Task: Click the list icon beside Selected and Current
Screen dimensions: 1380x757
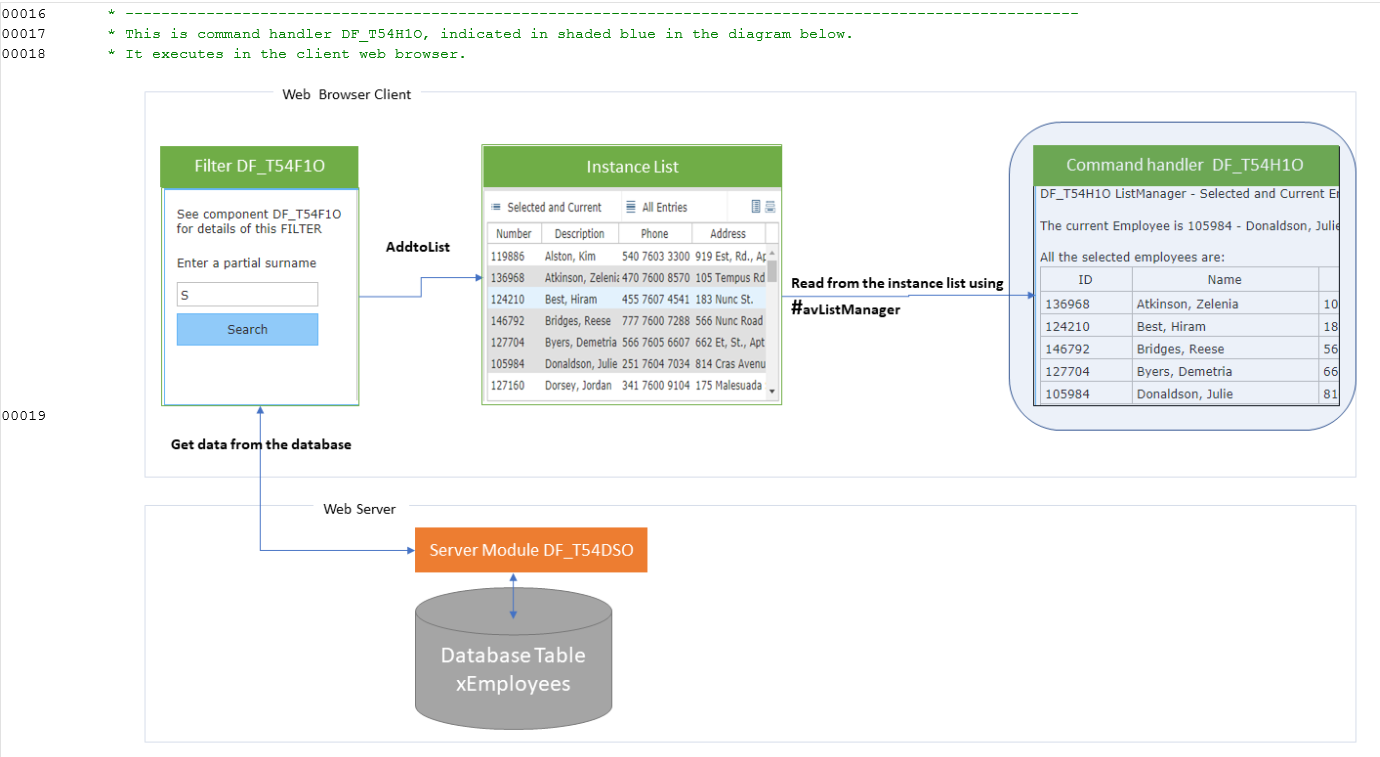Action: (x=495, y=206)
